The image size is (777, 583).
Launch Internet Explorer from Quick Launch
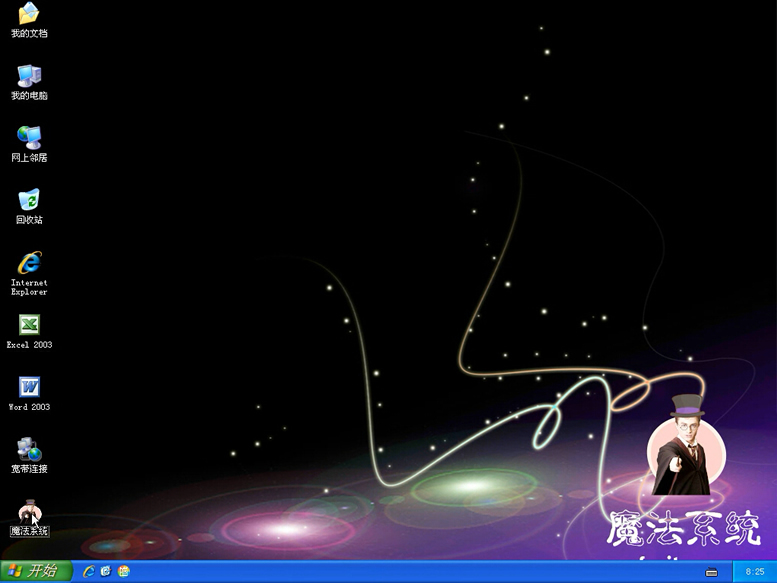click(x=89, y=571)
